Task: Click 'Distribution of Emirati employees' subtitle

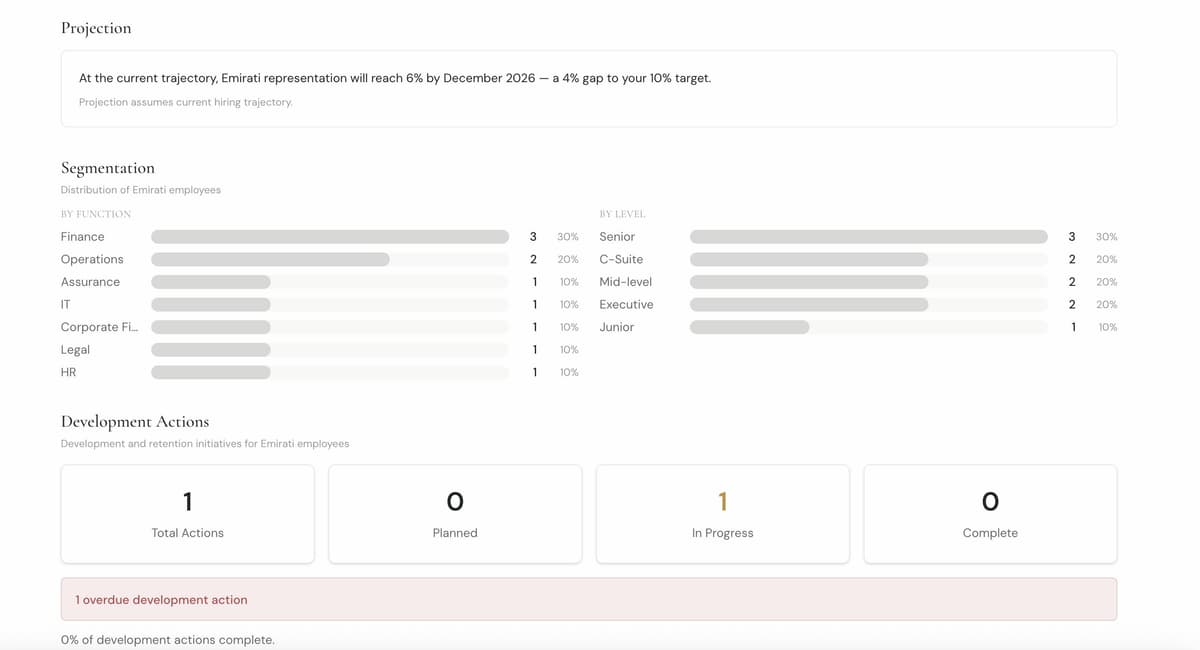Action: [141, 190]
